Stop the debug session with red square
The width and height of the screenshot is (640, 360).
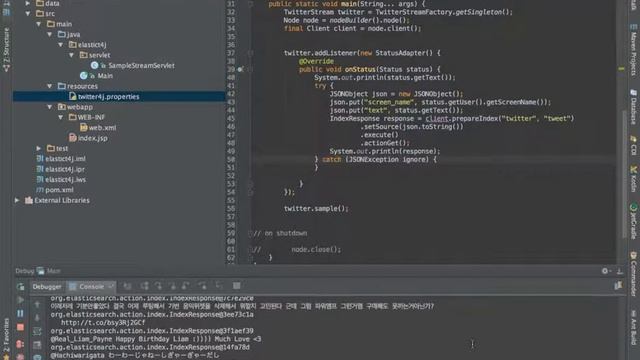[x=20, y=327]
